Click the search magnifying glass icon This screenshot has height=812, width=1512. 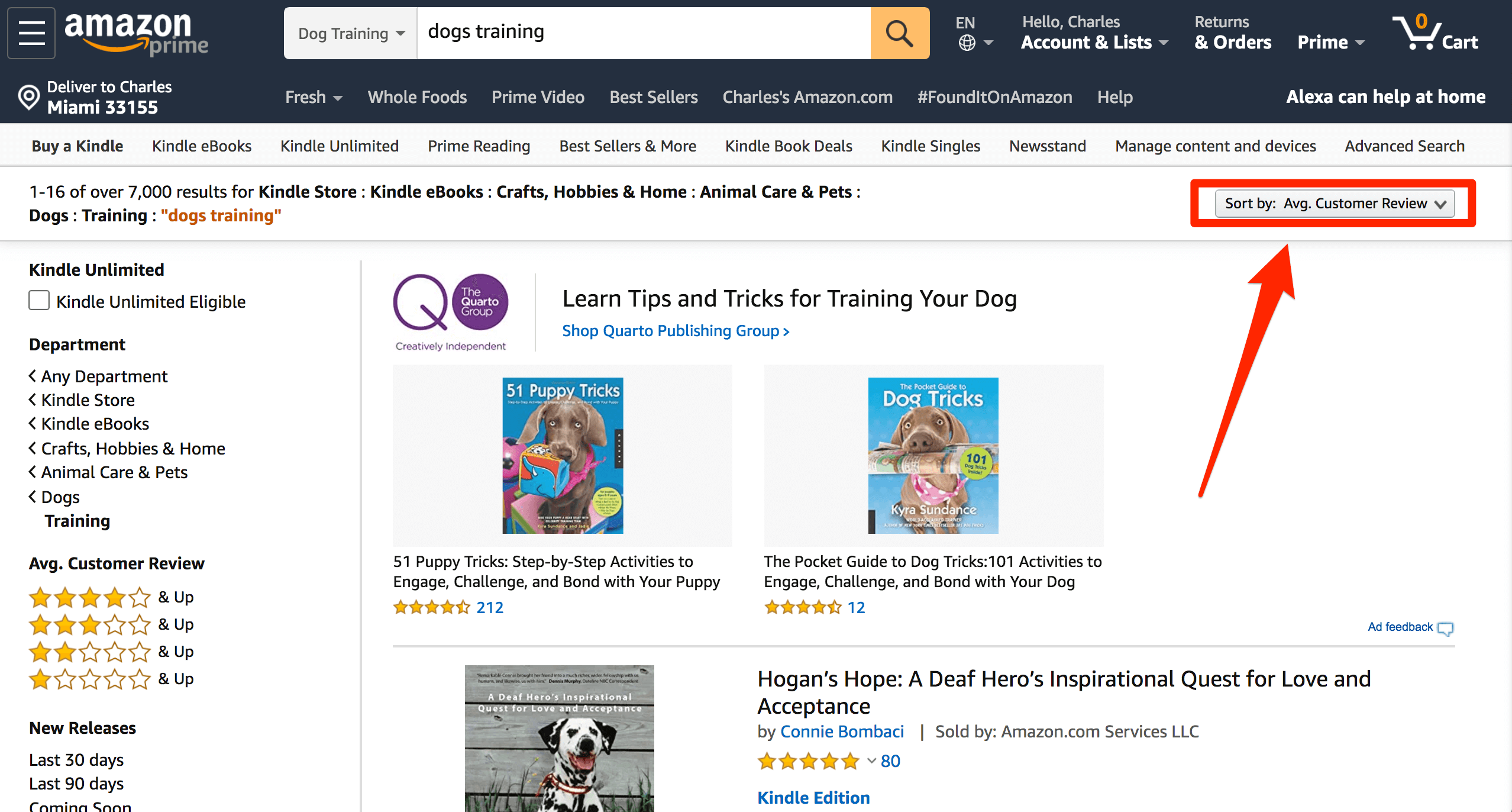899,33
